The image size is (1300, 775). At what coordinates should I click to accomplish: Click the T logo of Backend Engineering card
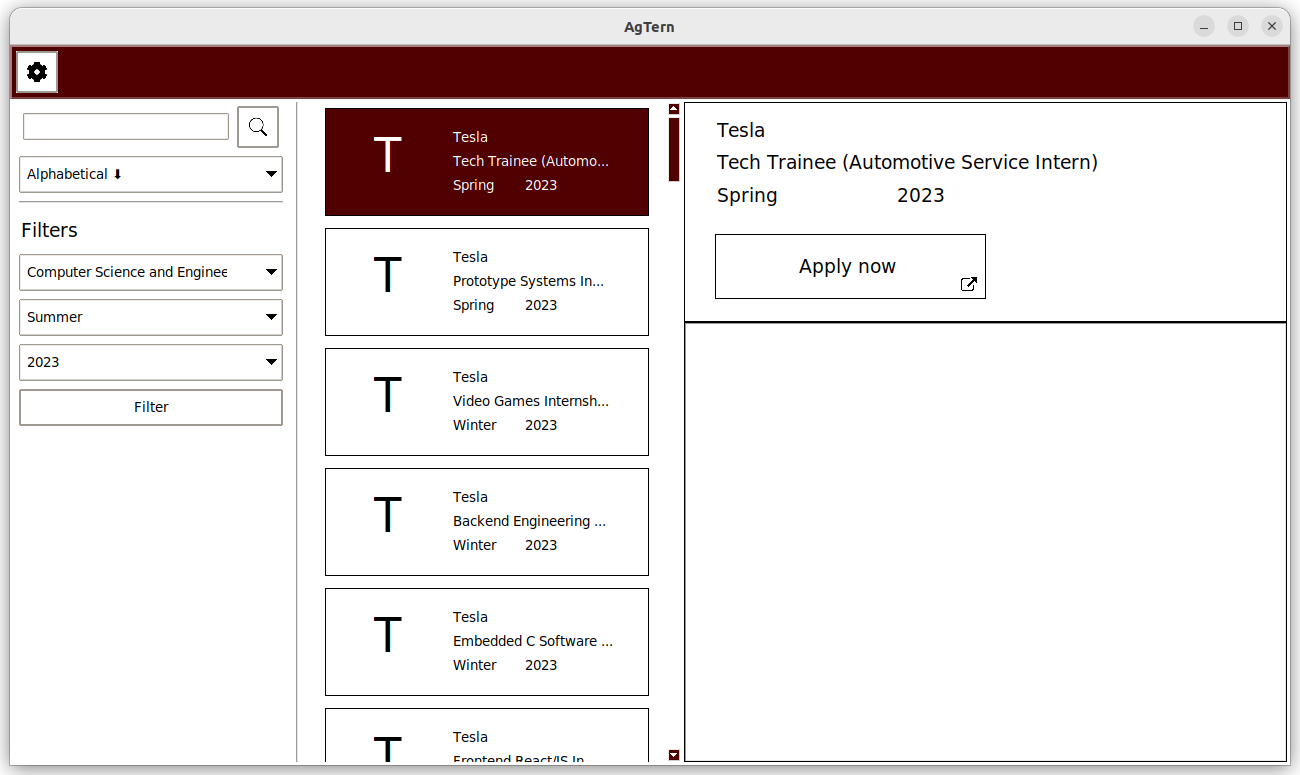coord(387,516)
